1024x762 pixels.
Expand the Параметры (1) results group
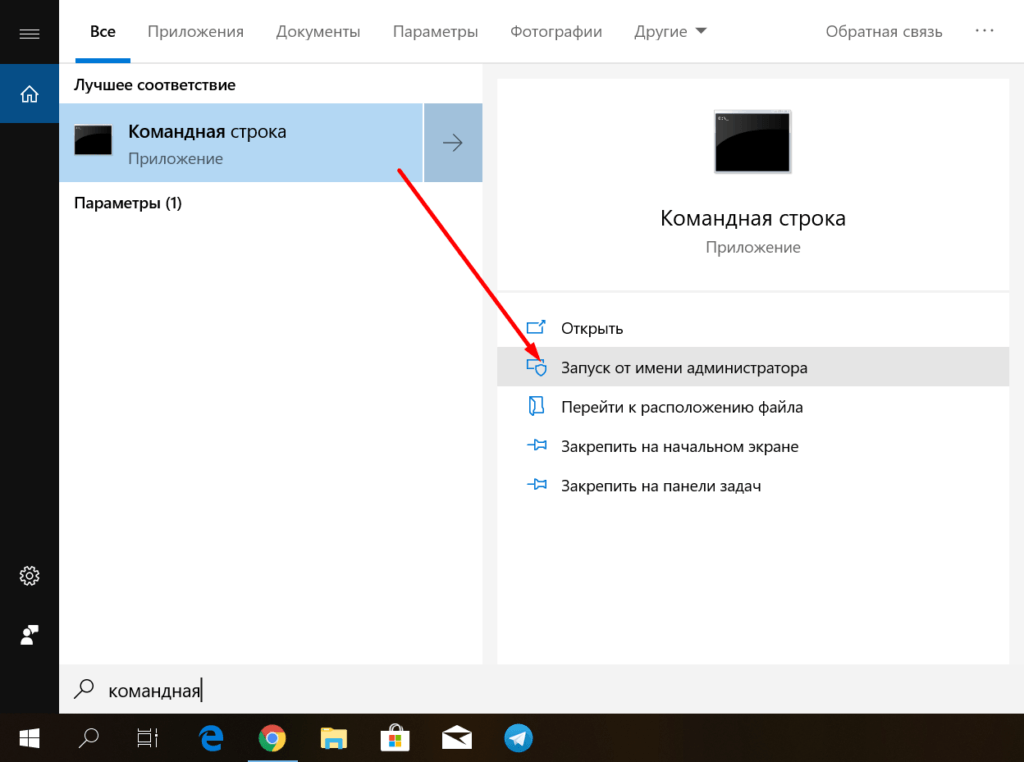[125, 201]
